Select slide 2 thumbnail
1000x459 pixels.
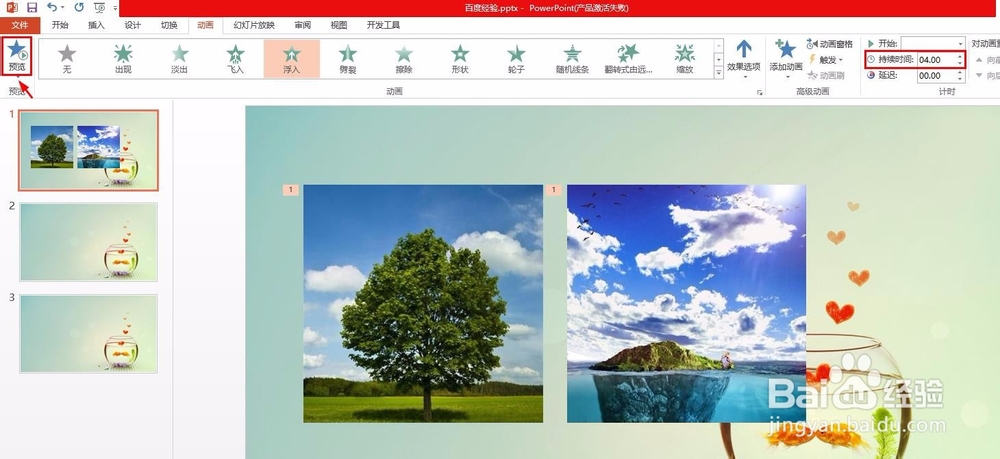tap(89, 242)
